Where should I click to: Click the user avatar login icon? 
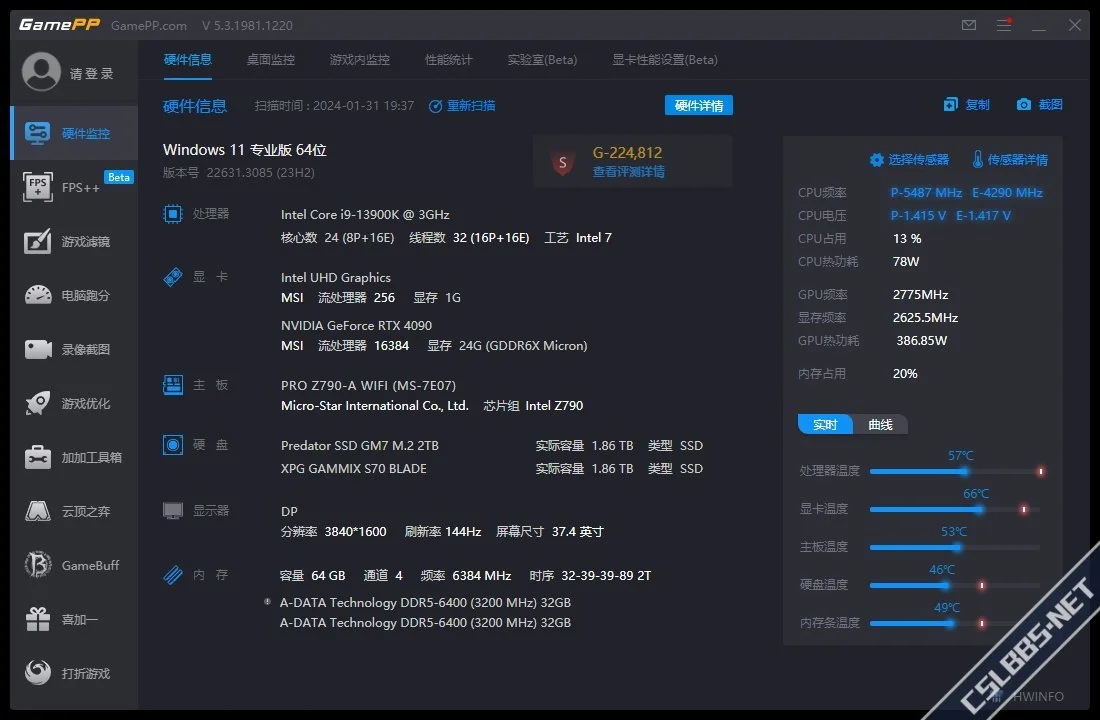(x=41, y=72)
